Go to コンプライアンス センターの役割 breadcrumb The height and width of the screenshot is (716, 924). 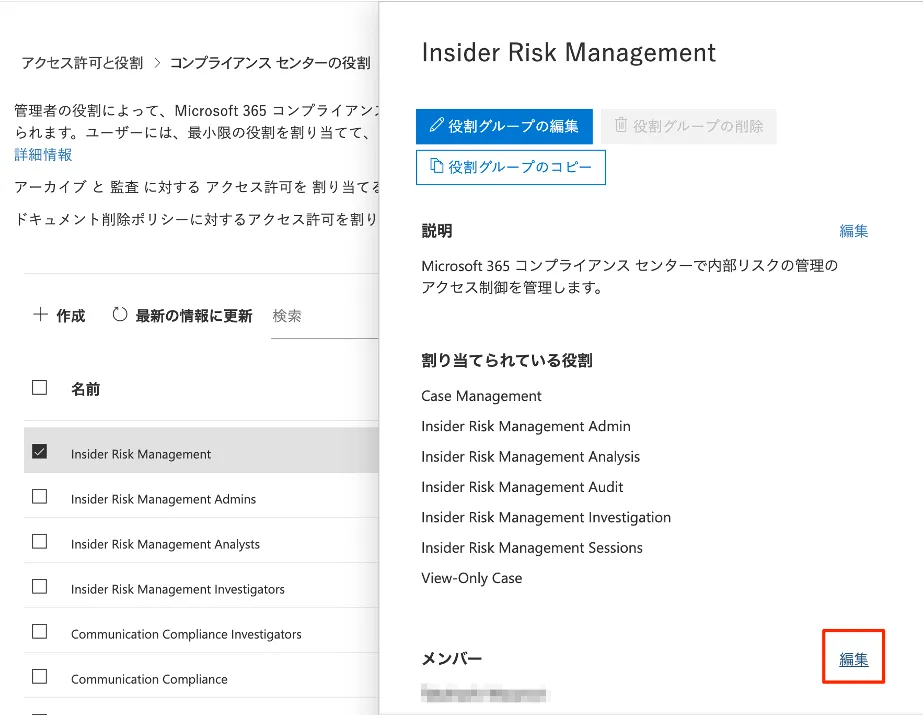pyautogui.click(x=270, y=63)
